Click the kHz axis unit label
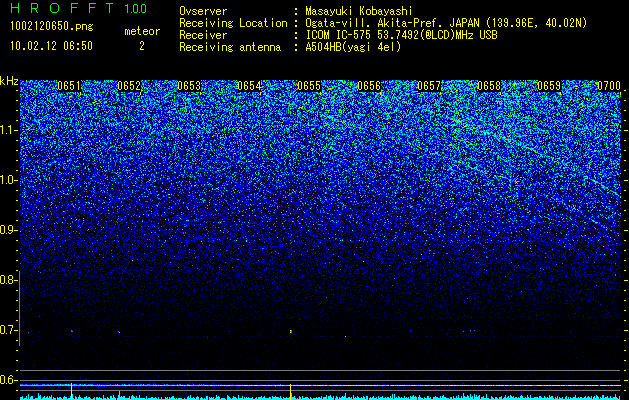Screen dimensions: 629x400 click(9, 81)
